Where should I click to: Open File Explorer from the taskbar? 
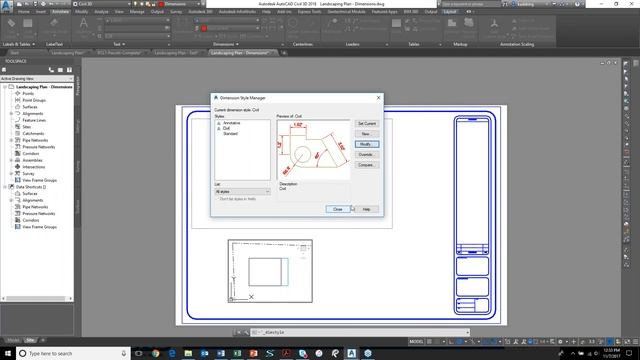tap(188, 353)
